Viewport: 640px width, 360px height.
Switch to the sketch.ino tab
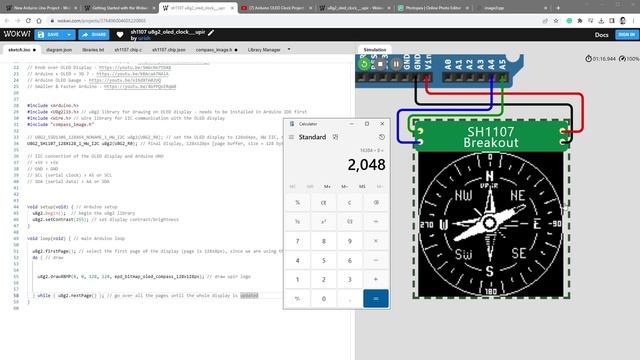click(20, 50)
